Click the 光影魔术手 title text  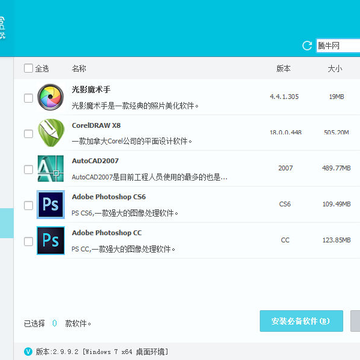91,89
